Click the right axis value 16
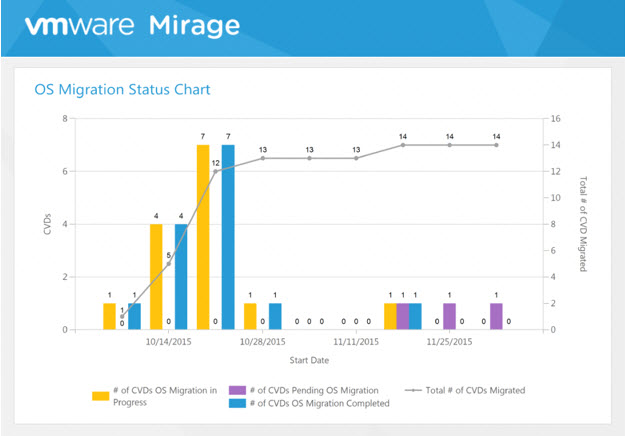The width and height of the screenshot is (625, 436). click(x=556, y=119)
